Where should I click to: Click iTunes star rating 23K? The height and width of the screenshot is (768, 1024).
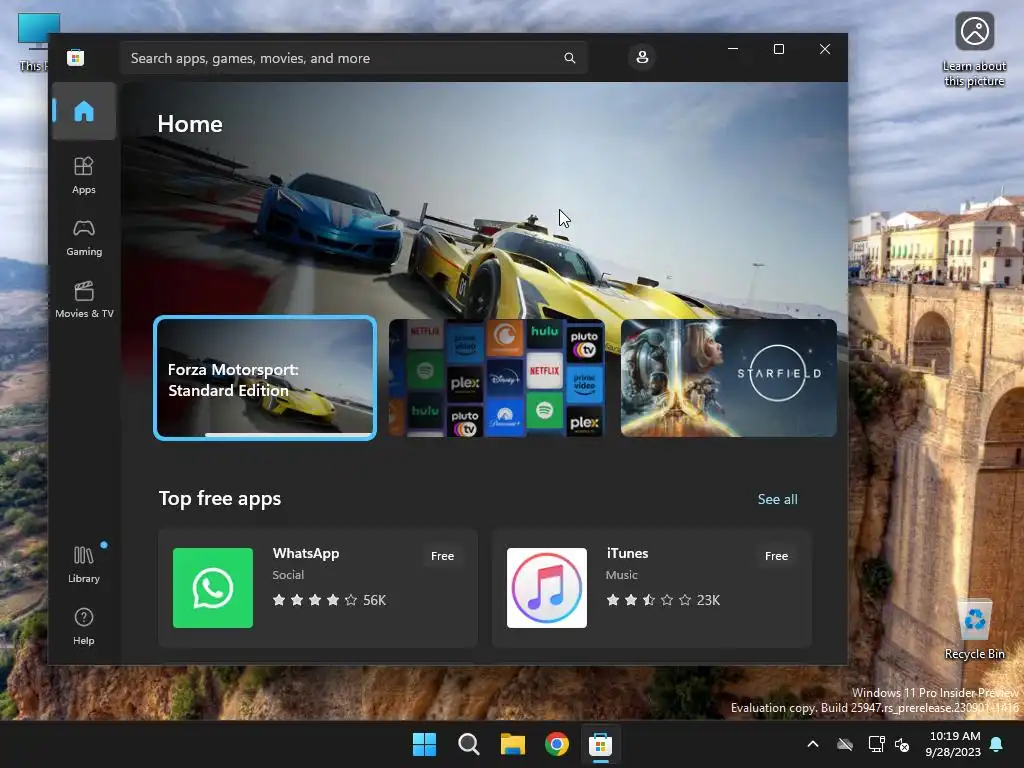(x=663, y=600)
